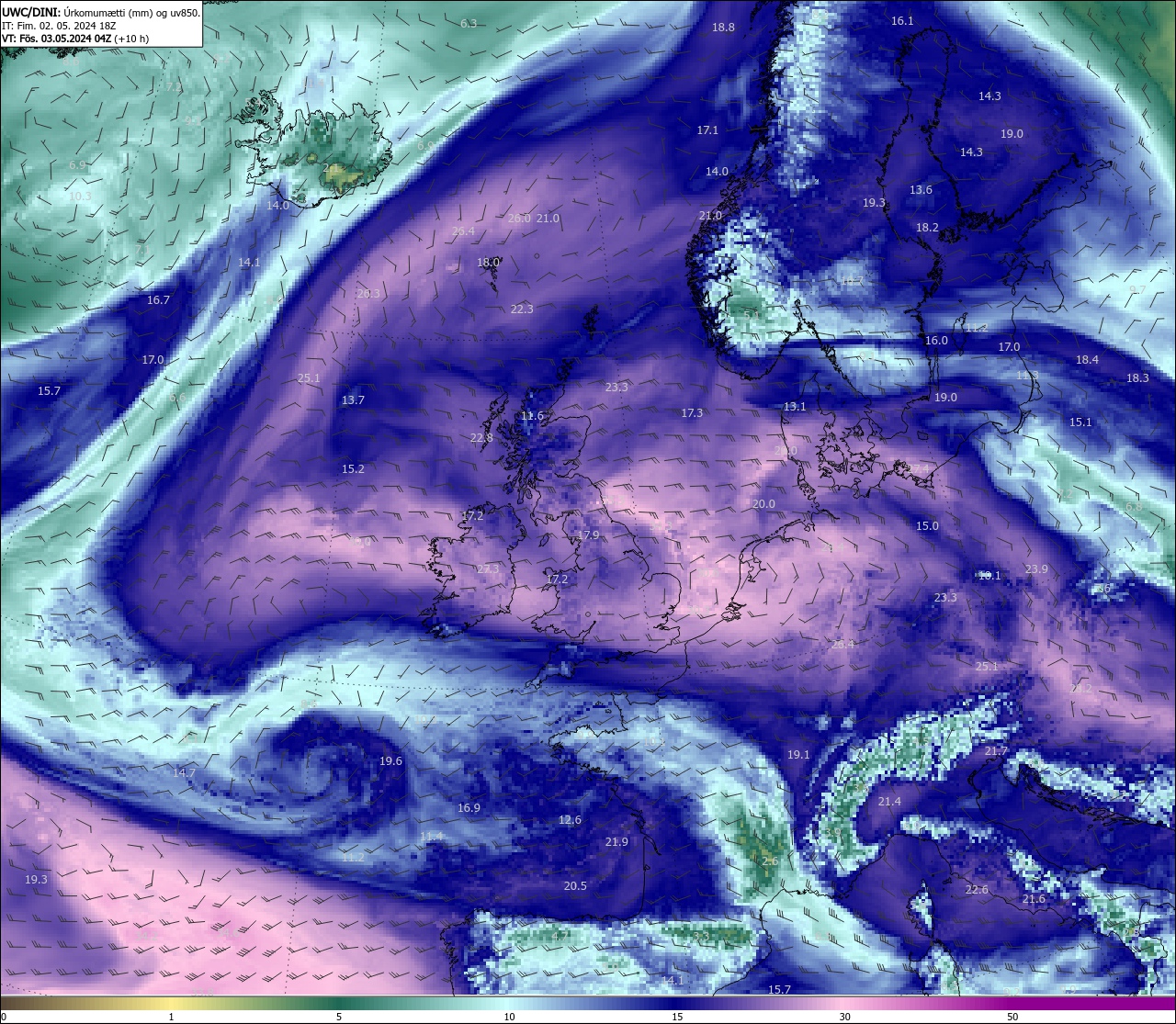1176x1024 pixels.
Task: Click the color scale label '10'
Action: (509, 1017)
